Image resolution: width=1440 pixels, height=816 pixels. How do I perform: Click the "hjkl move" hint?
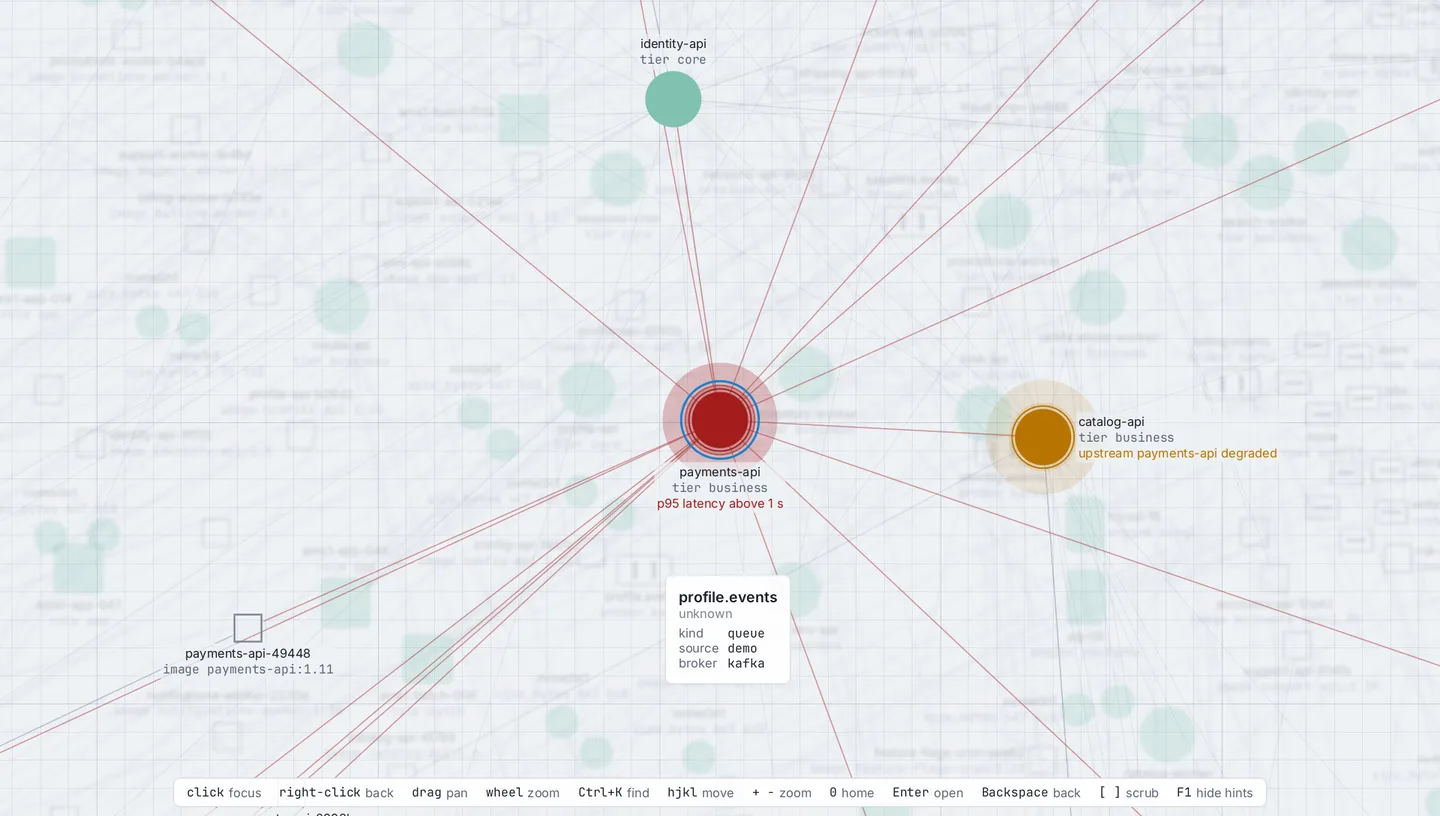point(701,793)
